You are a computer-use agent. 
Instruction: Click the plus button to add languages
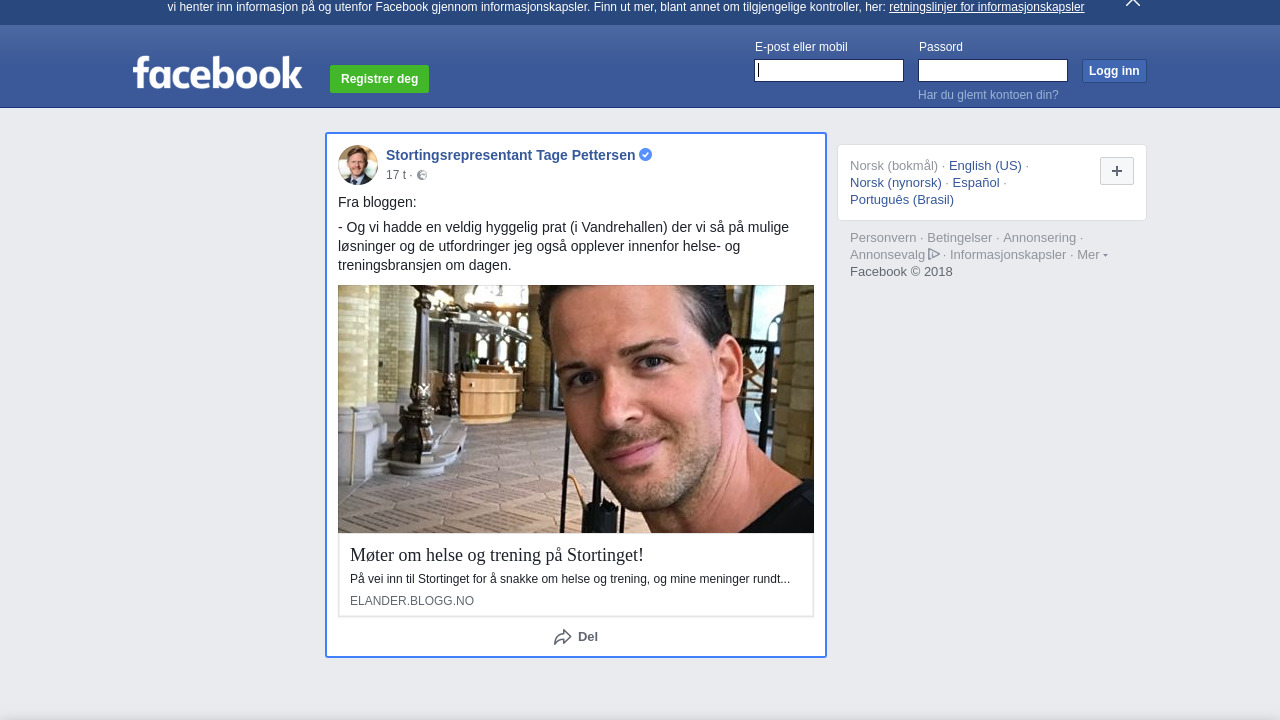1117,171
